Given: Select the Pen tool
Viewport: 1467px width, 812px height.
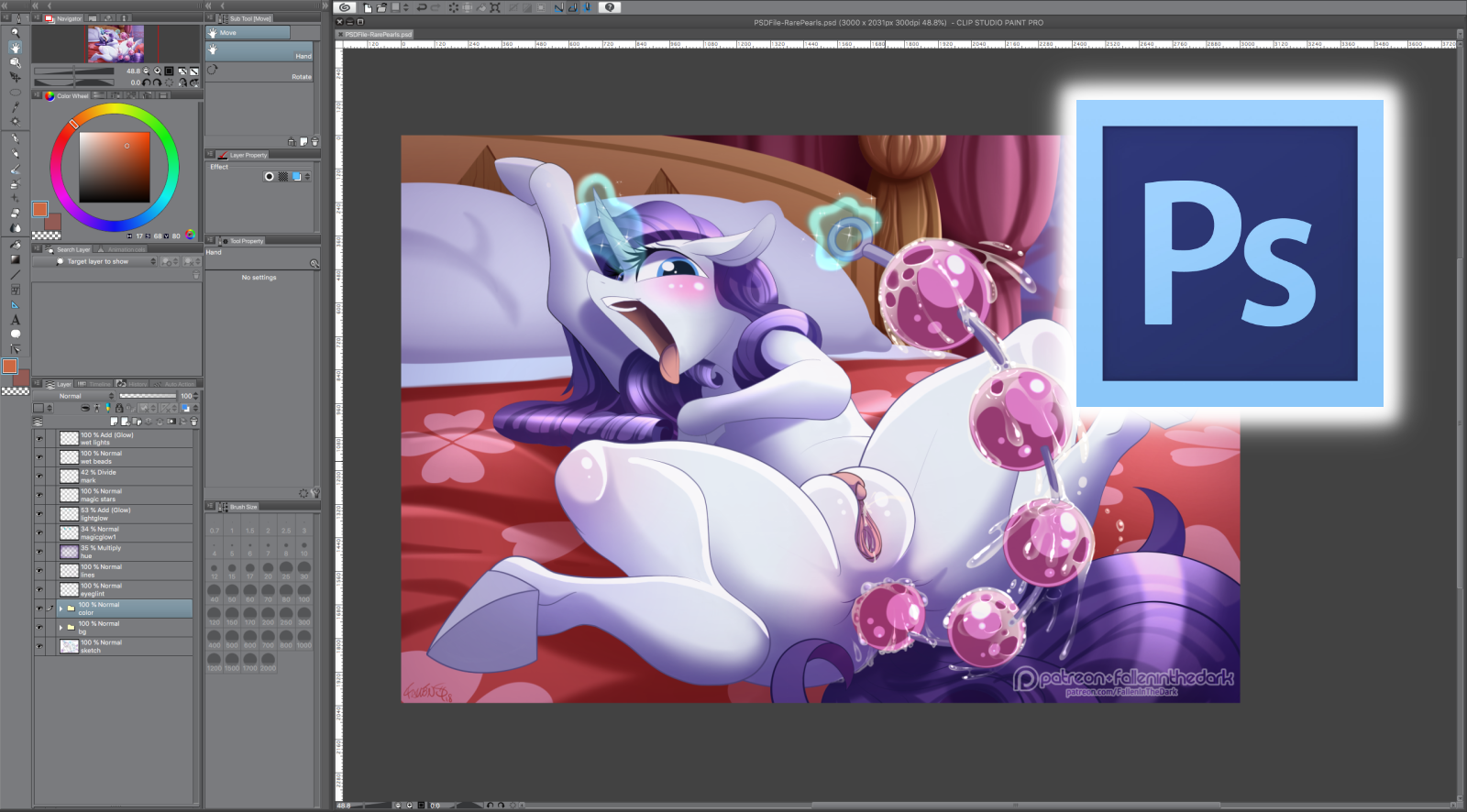Looking at the screenshot, I should pyautogui.click(x=15, y=140).
